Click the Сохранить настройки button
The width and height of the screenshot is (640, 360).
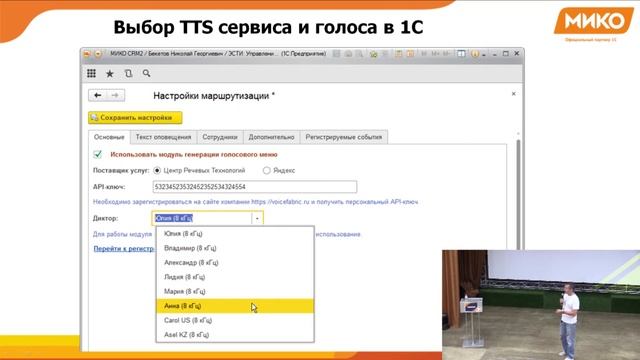click(135, 118)
